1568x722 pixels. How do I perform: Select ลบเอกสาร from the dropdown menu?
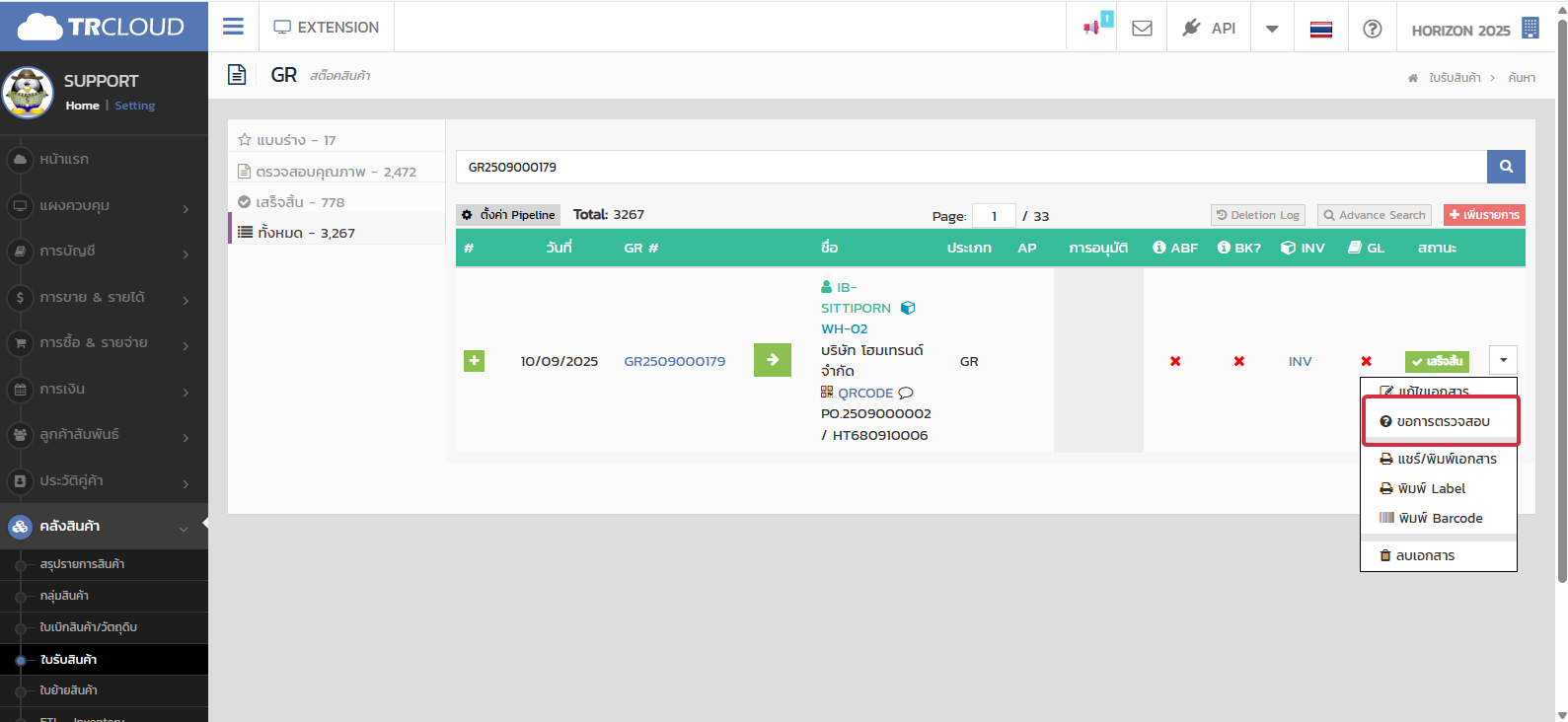[x=1425, y=555]
